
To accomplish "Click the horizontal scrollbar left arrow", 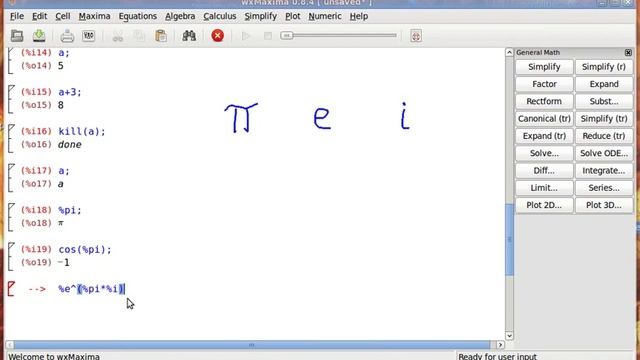I will point(10,345).
